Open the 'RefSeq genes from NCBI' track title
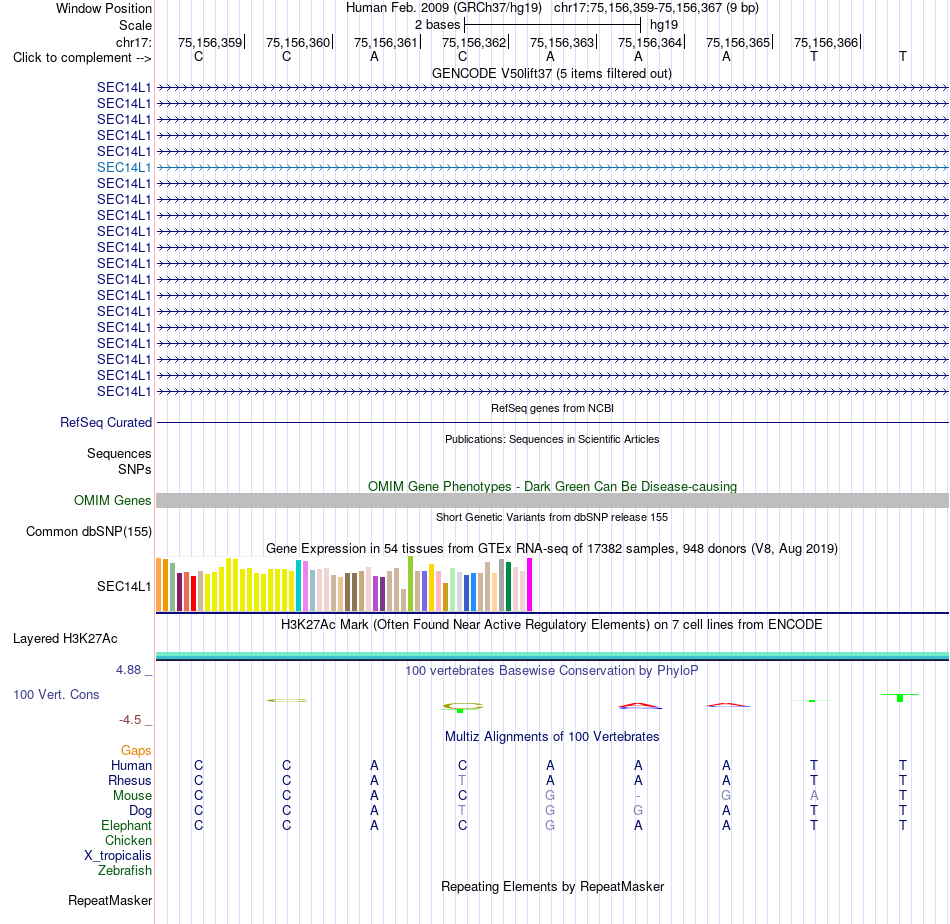This screenshot has height=924, width=950. click(x=552, y=408)
